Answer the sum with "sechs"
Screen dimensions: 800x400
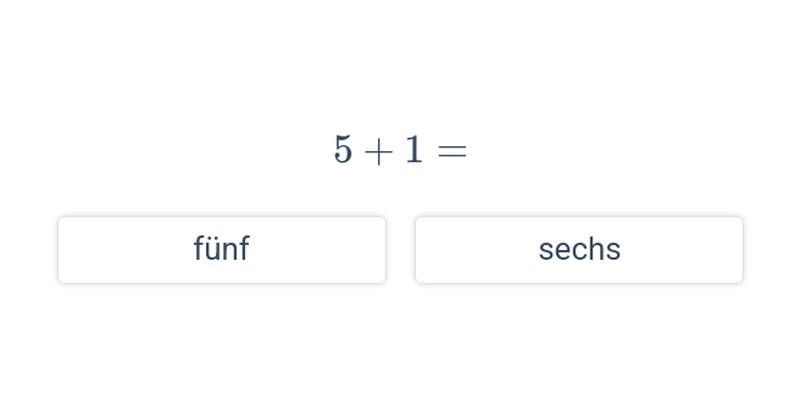pos(579,250)
